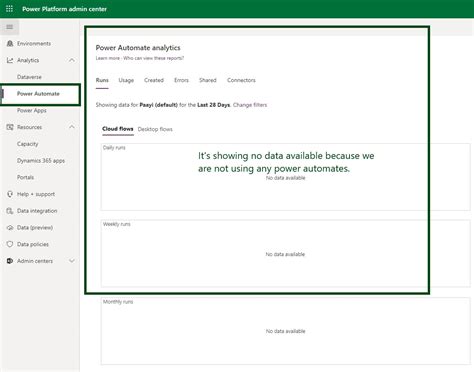Switch to the Connectors tab
Image resolution: width=474 pixels, height=372 pixels.
pyautogui.click(x=241, y=80)
